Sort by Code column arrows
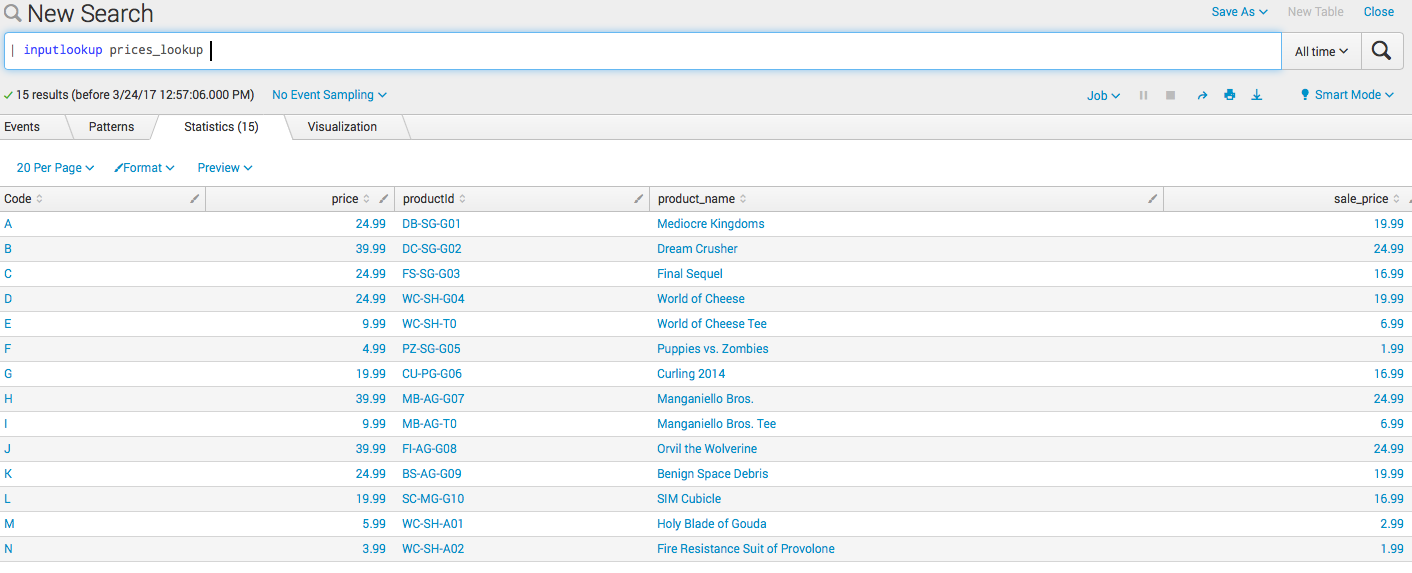 click(39, 199)
